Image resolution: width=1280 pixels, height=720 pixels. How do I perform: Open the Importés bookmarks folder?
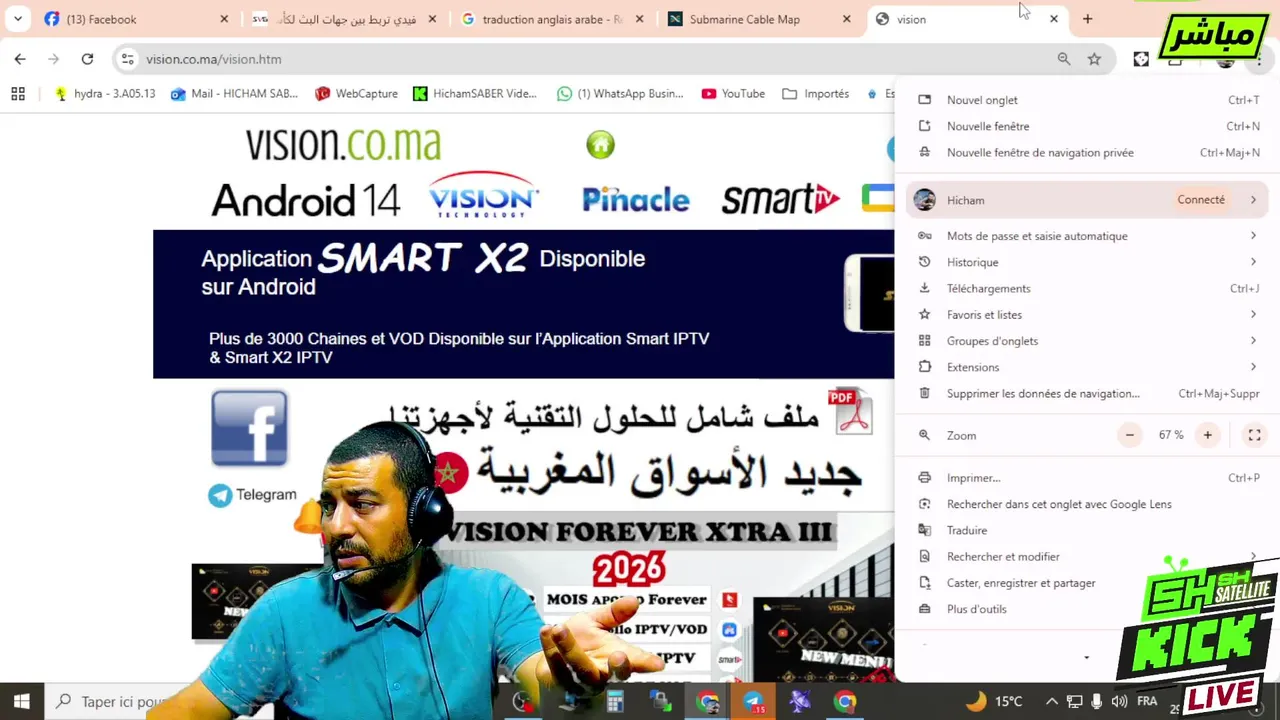(x=815, y=94)
